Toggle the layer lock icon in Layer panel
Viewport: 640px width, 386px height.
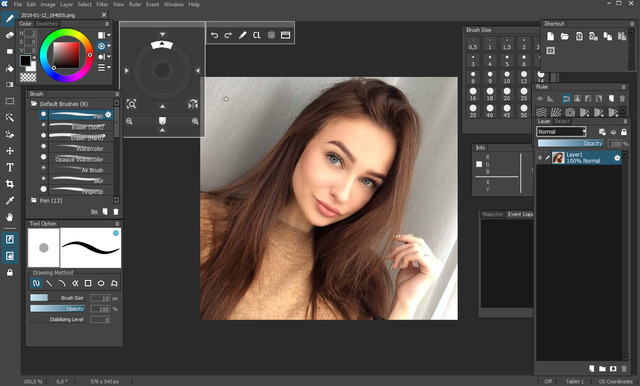coord(624,132)
